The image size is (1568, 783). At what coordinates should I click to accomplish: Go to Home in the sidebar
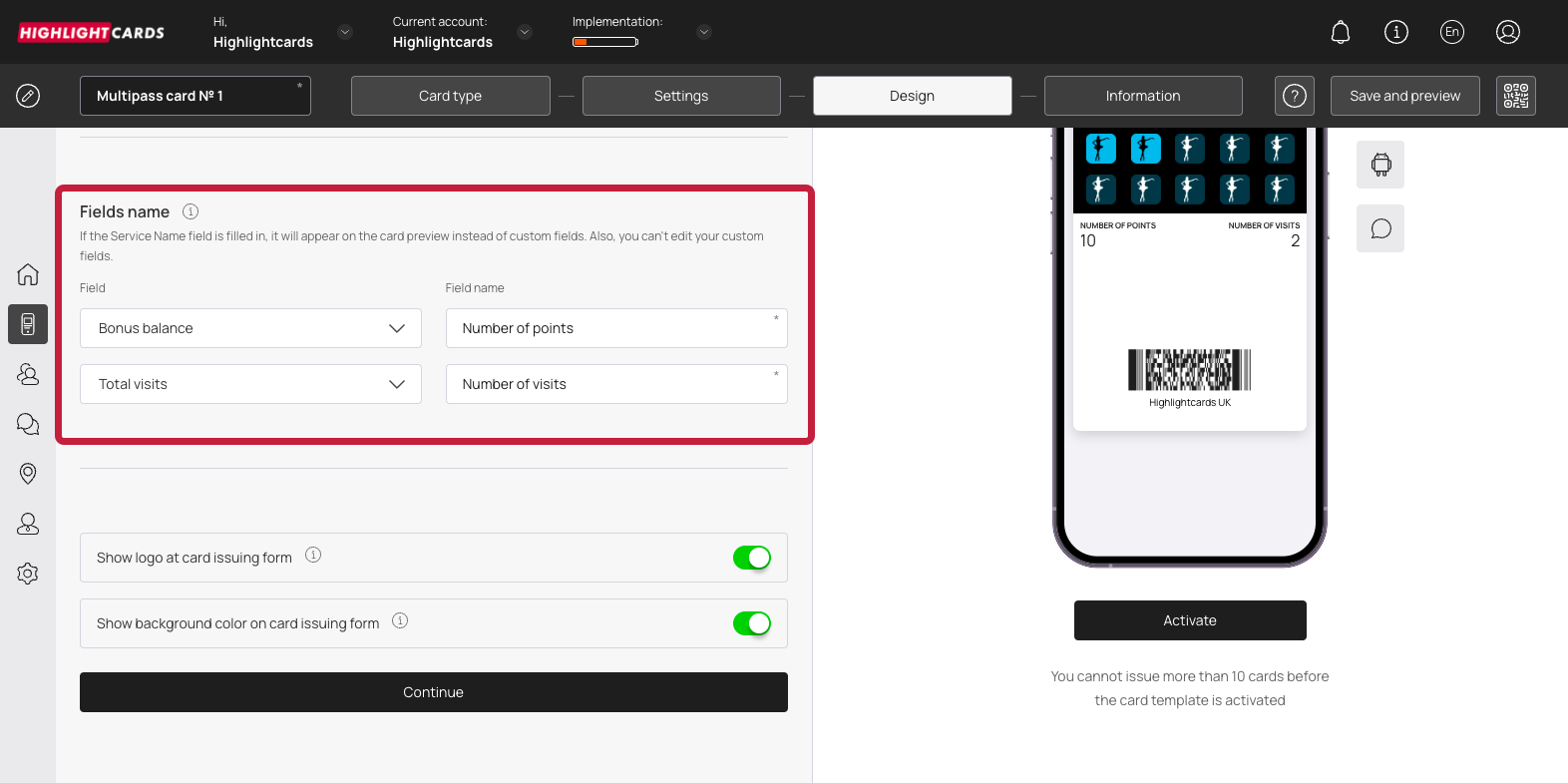(28, 274)
